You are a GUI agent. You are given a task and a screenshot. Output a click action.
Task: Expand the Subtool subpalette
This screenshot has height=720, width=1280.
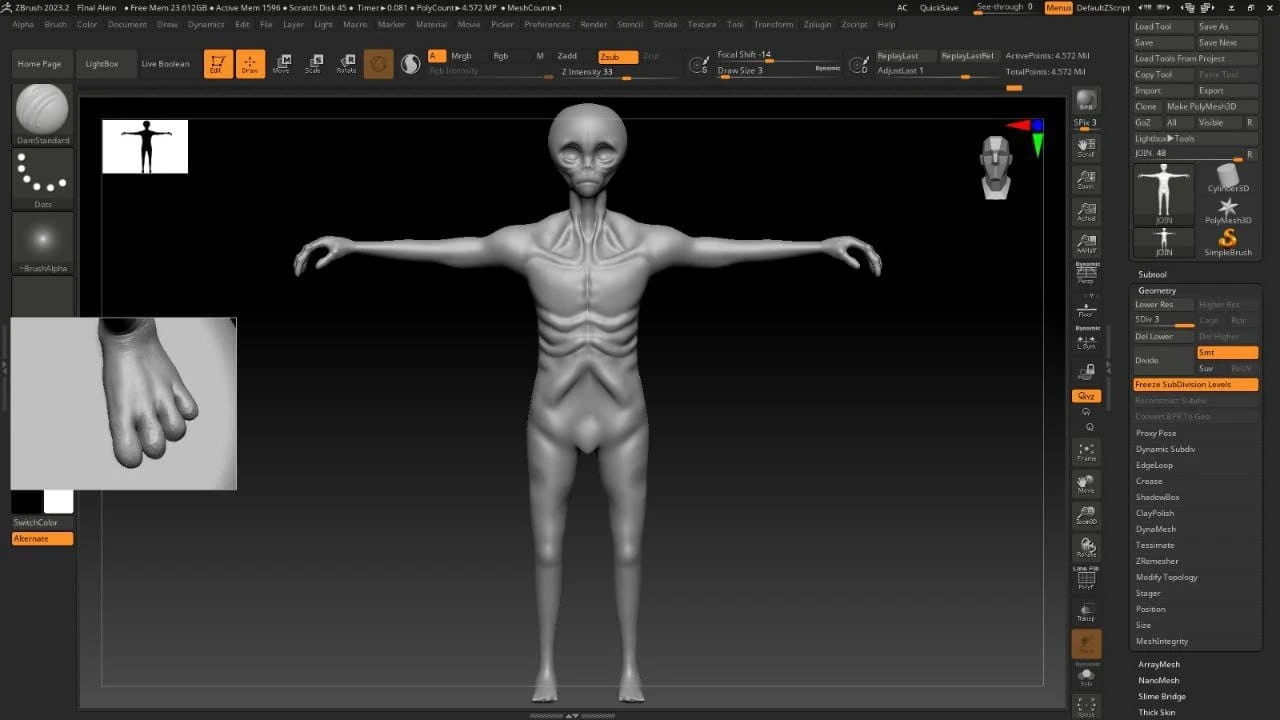point(1153,274)
